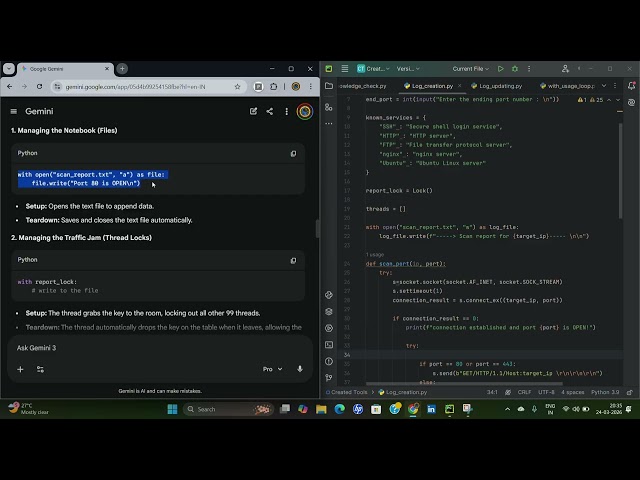
Task: Open a new Chrome tab
Action: 122,69
